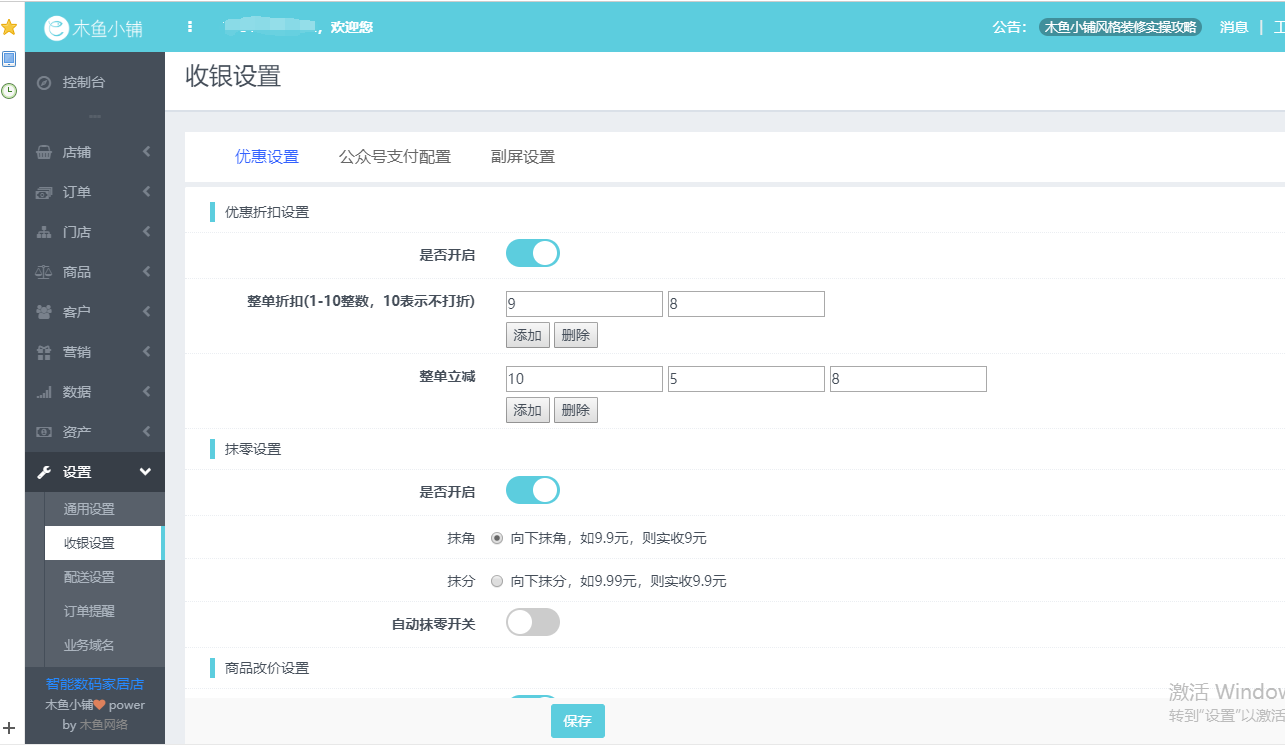Click the 数据 bar chart icon
Screen dimensions: 1285x745
44,392
